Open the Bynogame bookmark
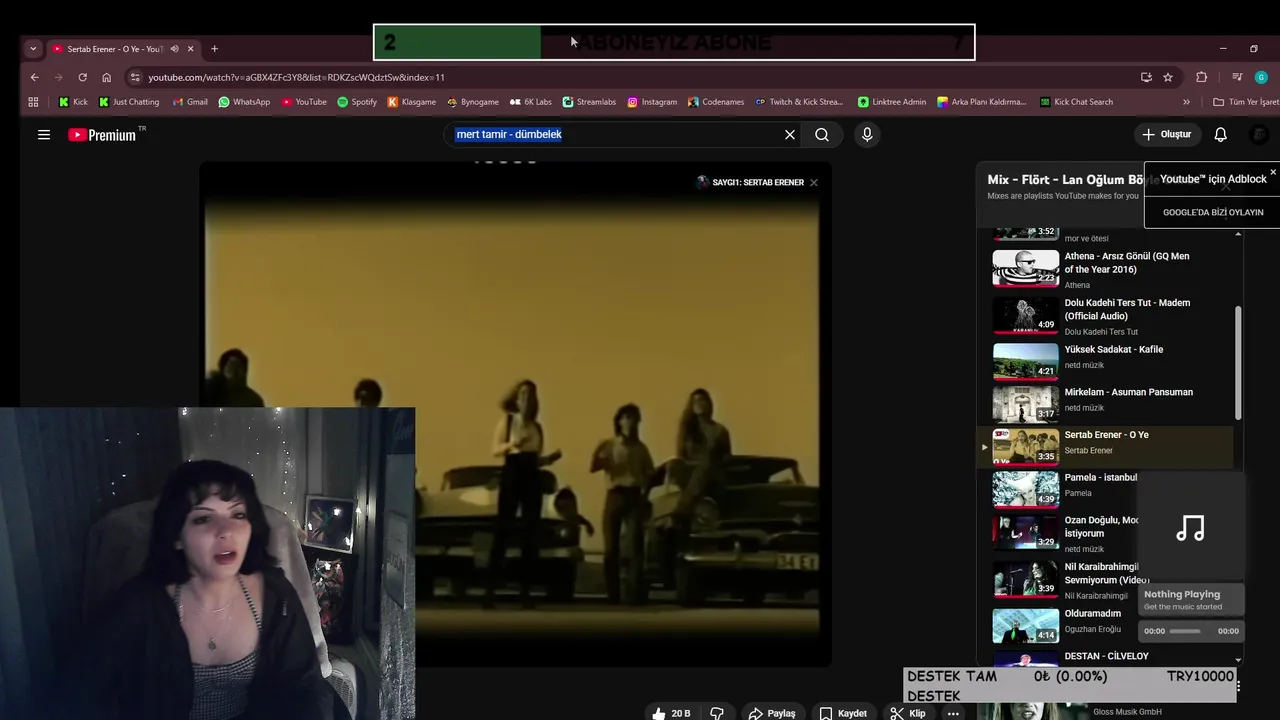Screen dimensions: 1280x720 pos(472,102)
